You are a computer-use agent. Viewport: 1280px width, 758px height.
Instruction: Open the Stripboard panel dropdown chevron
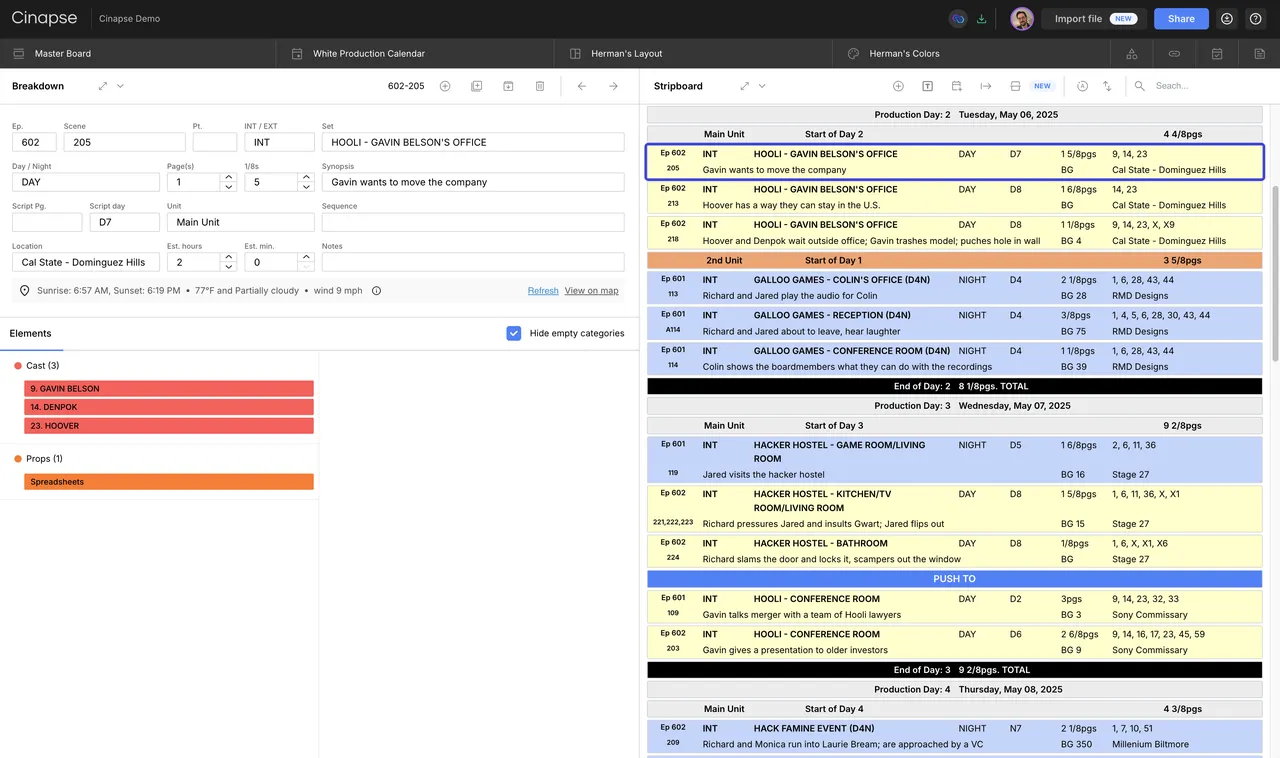coord(762,86)
